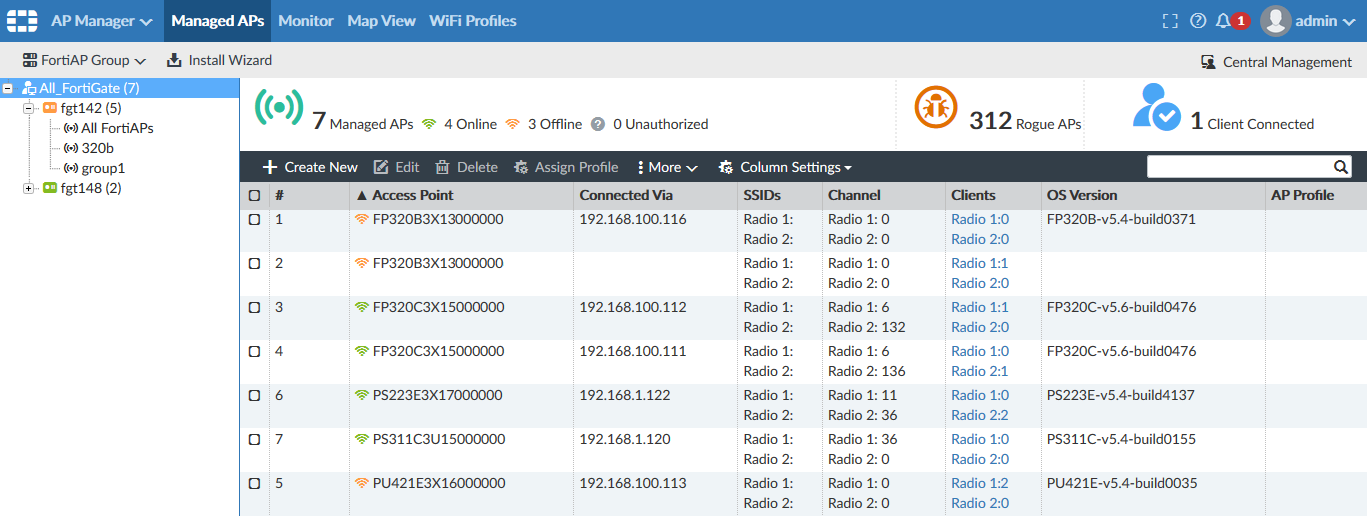Check the row 7 checkbox
The image size is (1367, 516).
coord(254,439)
